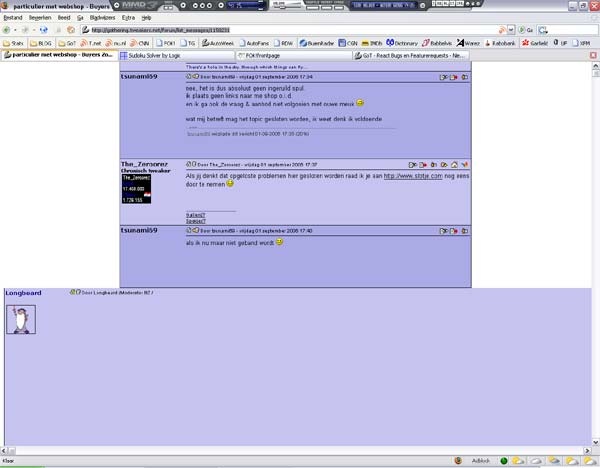The width and height of the screenshot is (600, 468).
Task: Open the FOK! bookmark
Action: coord(166,43)
